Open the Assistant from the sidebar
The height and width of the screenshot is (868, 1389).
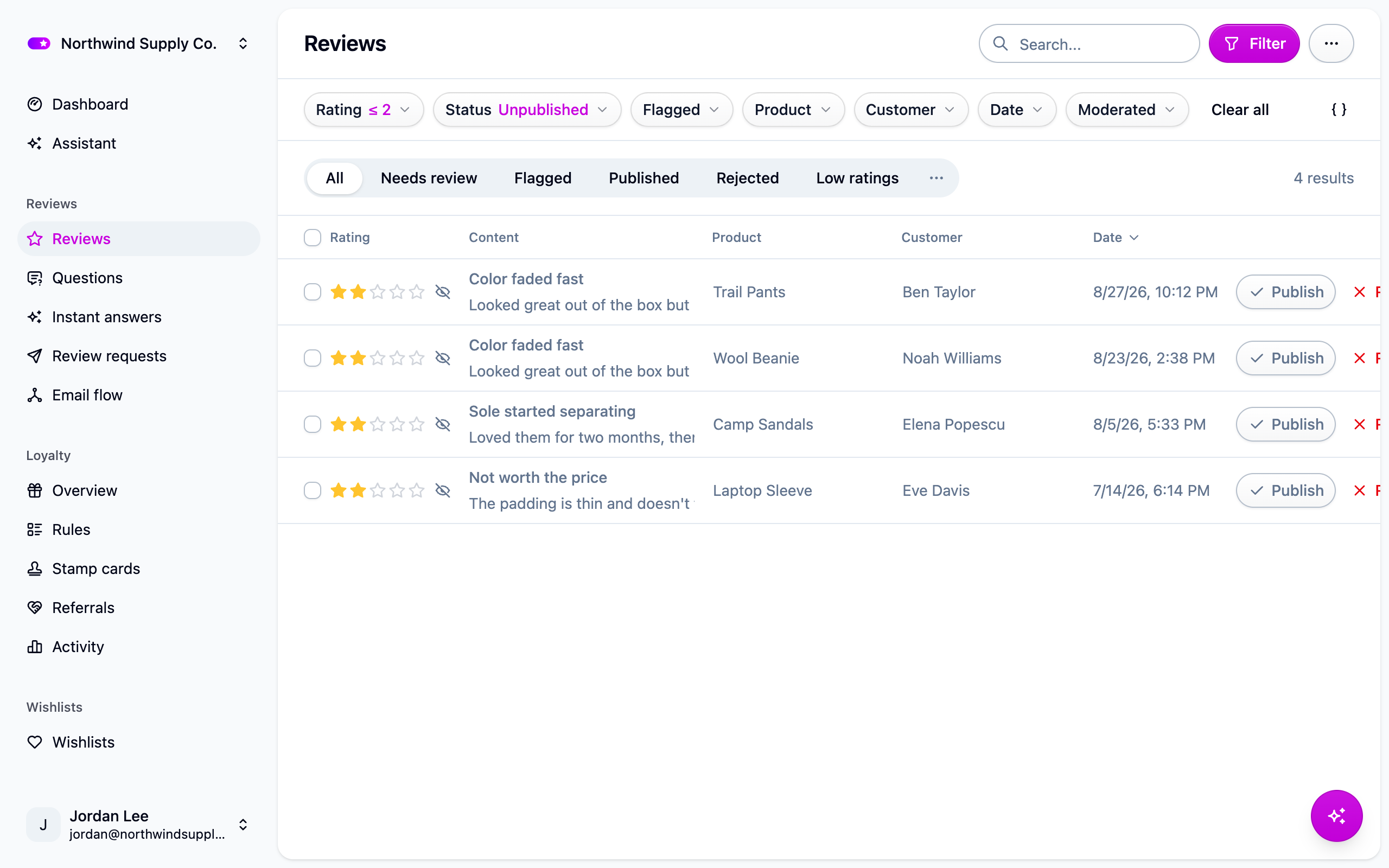[138, 143]
